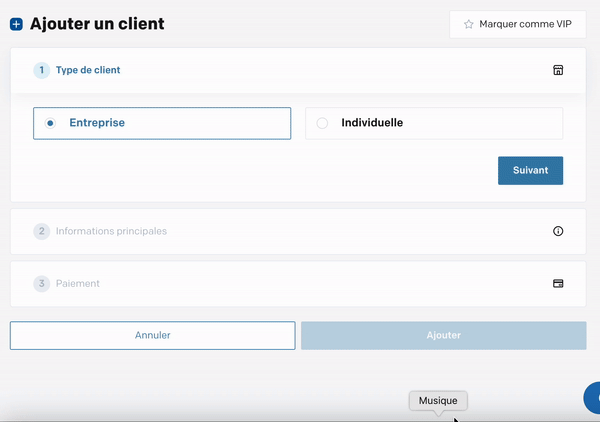
Task: Click the Ajouter button
Action: (443, 336)
